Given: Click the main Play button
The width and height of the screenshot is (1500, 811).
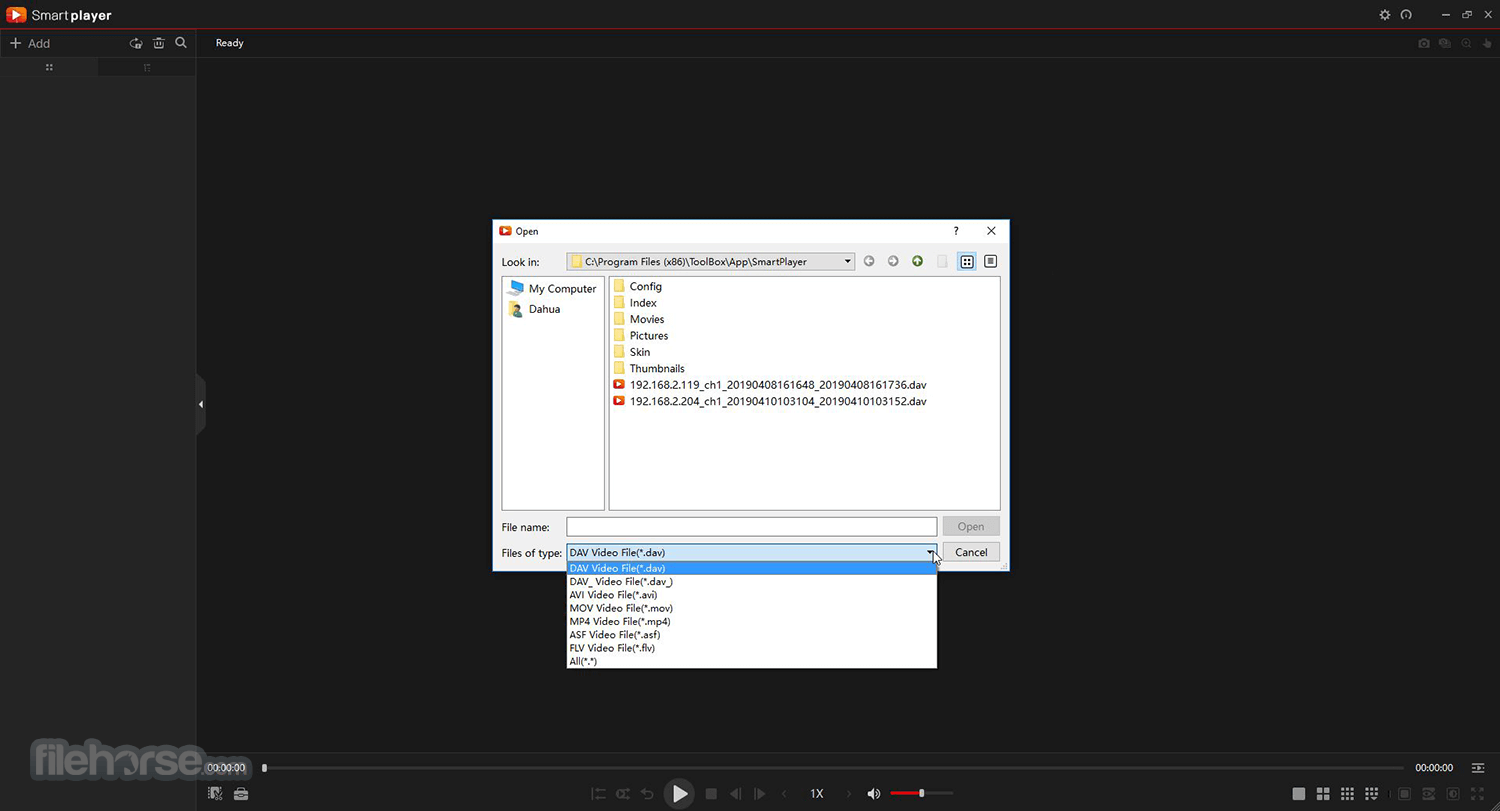Looking at the screenshot, I should tap(680, 794).
